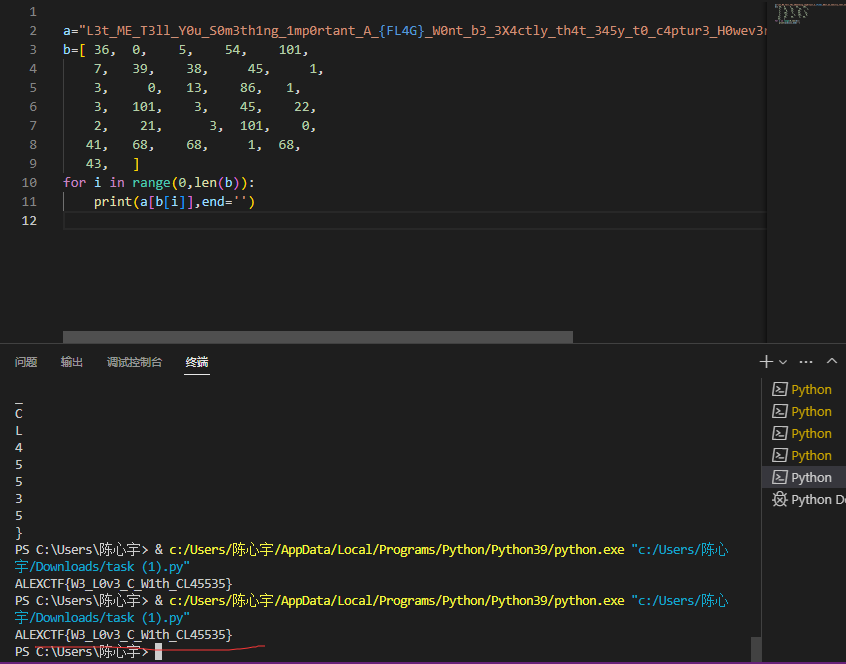Click the editor's horizontal scrollbar thumb
The width and height of the screenshot is (846, 664).
[x=317, y=338]
